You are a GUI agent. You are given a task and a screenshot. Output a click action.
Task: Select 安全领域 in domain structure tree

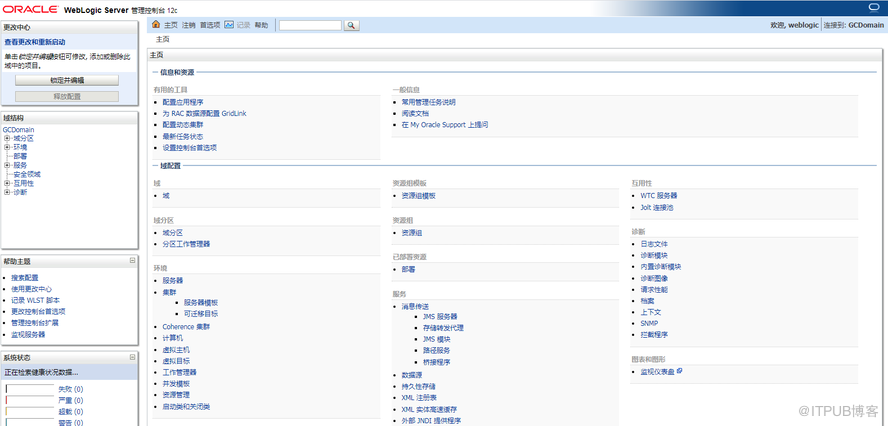pos(27,174)
